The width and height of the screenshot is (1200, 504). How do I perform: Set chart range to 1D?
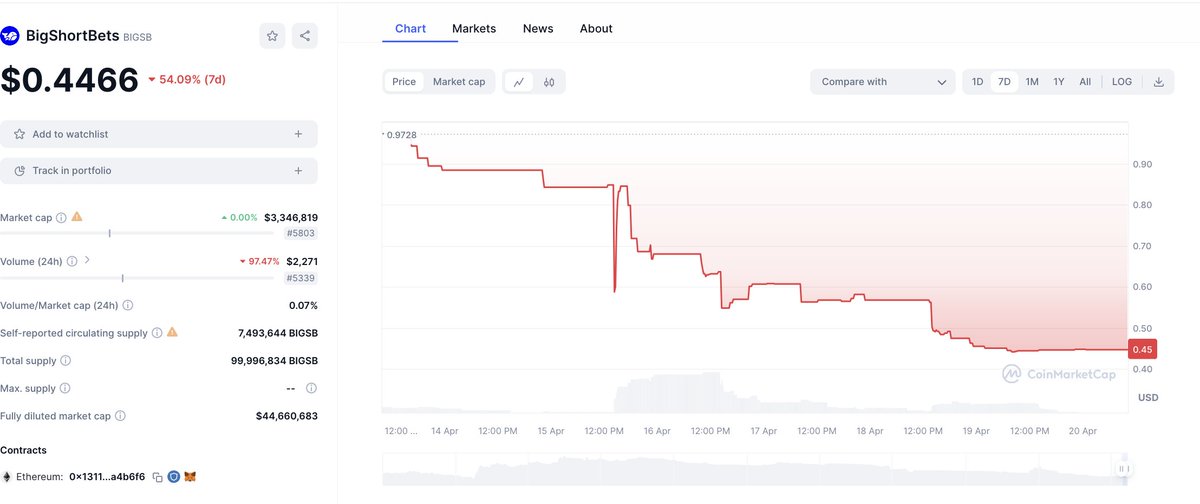click(978, 82)
